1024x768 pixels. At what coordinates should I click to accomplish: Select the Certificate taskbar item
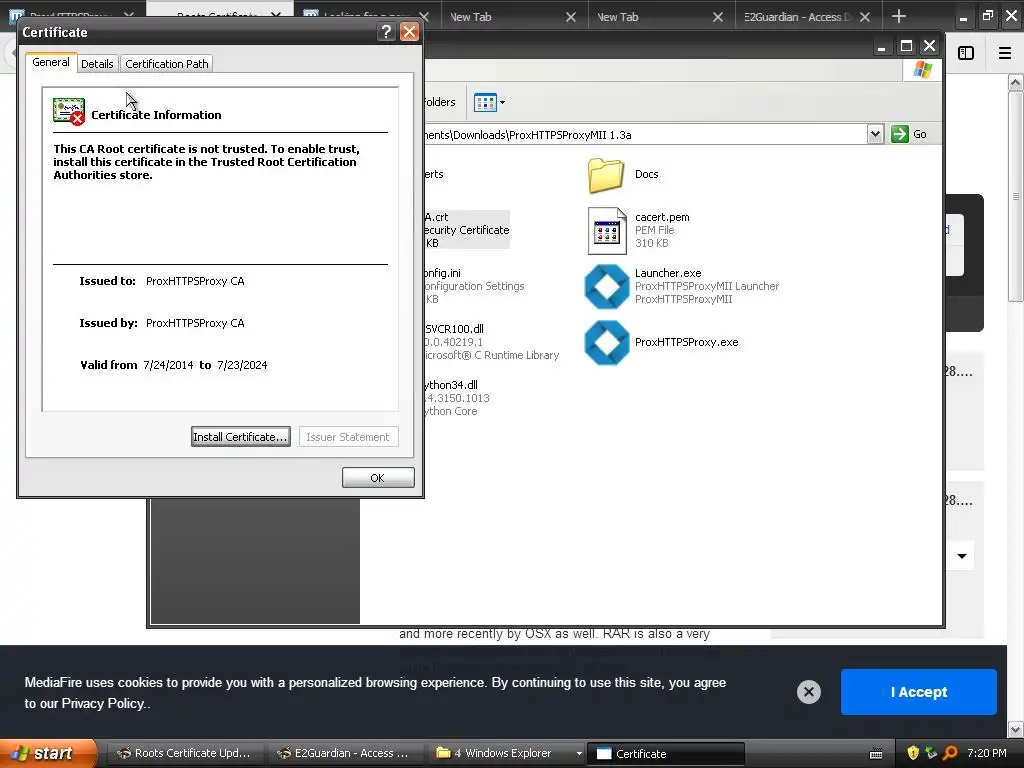665,754
